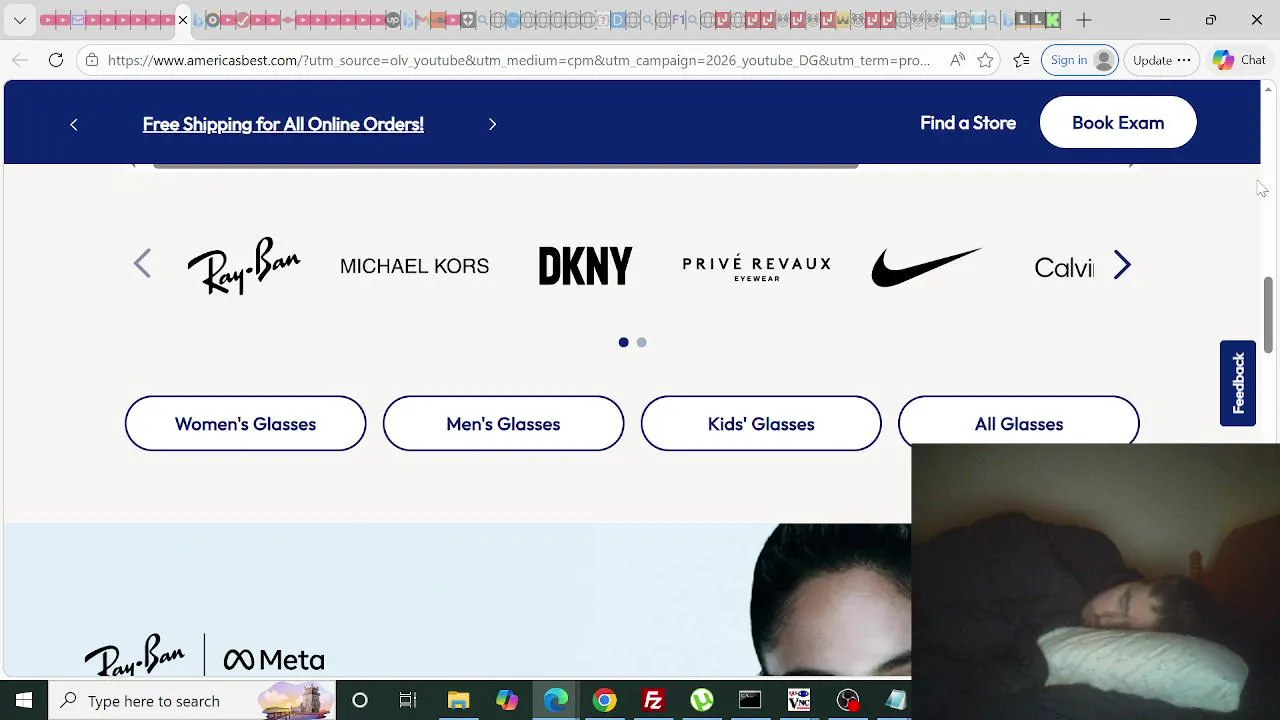Open Men's Glasses category
1280x720 pixels.
(x=503, y=424)
